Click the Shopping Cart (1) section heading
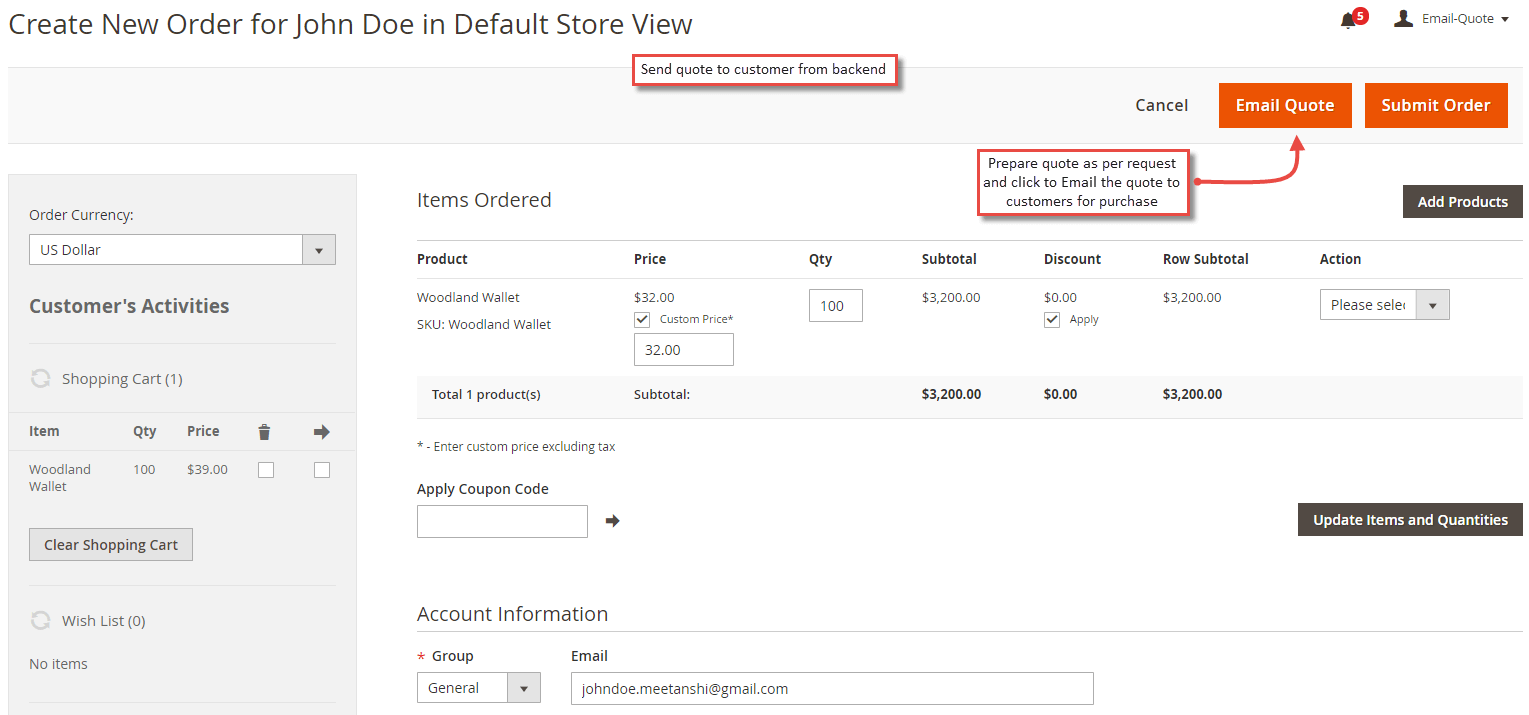The image size is (1529, 715). [122, 378]
